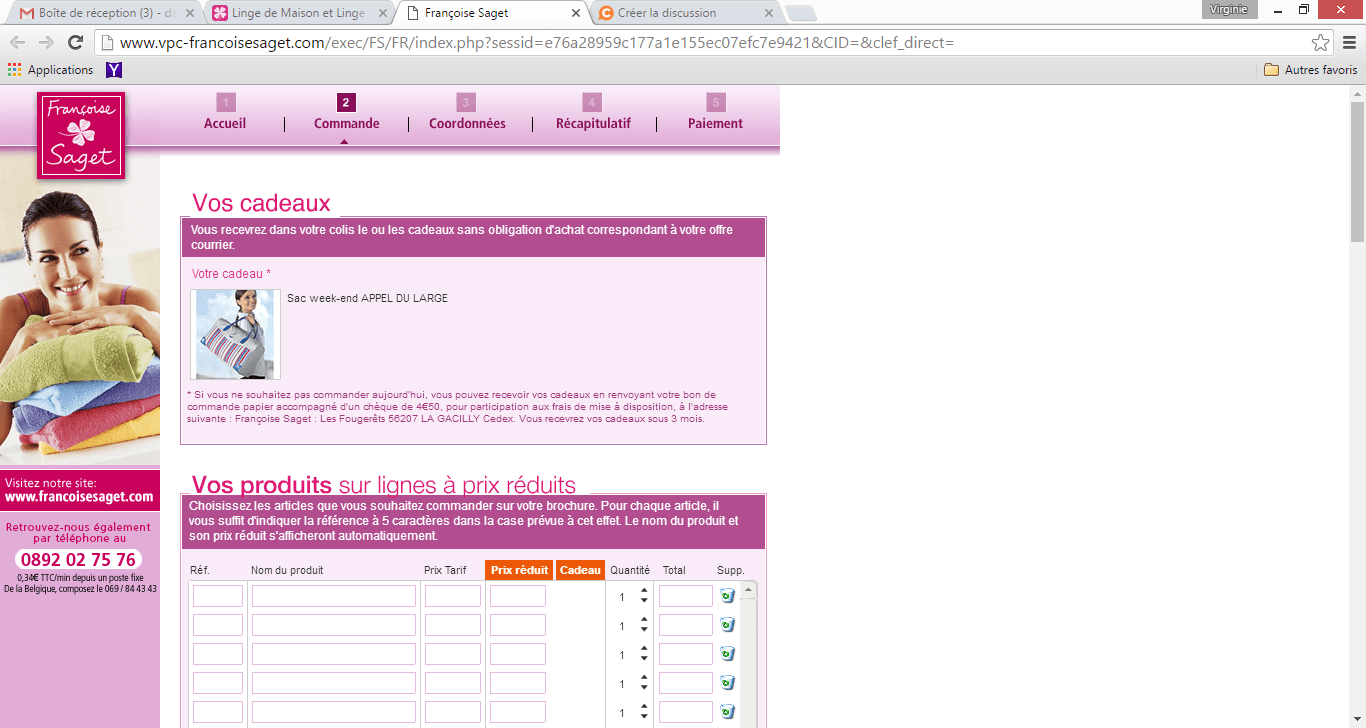Increase quantity in first product row

(644, 590)
